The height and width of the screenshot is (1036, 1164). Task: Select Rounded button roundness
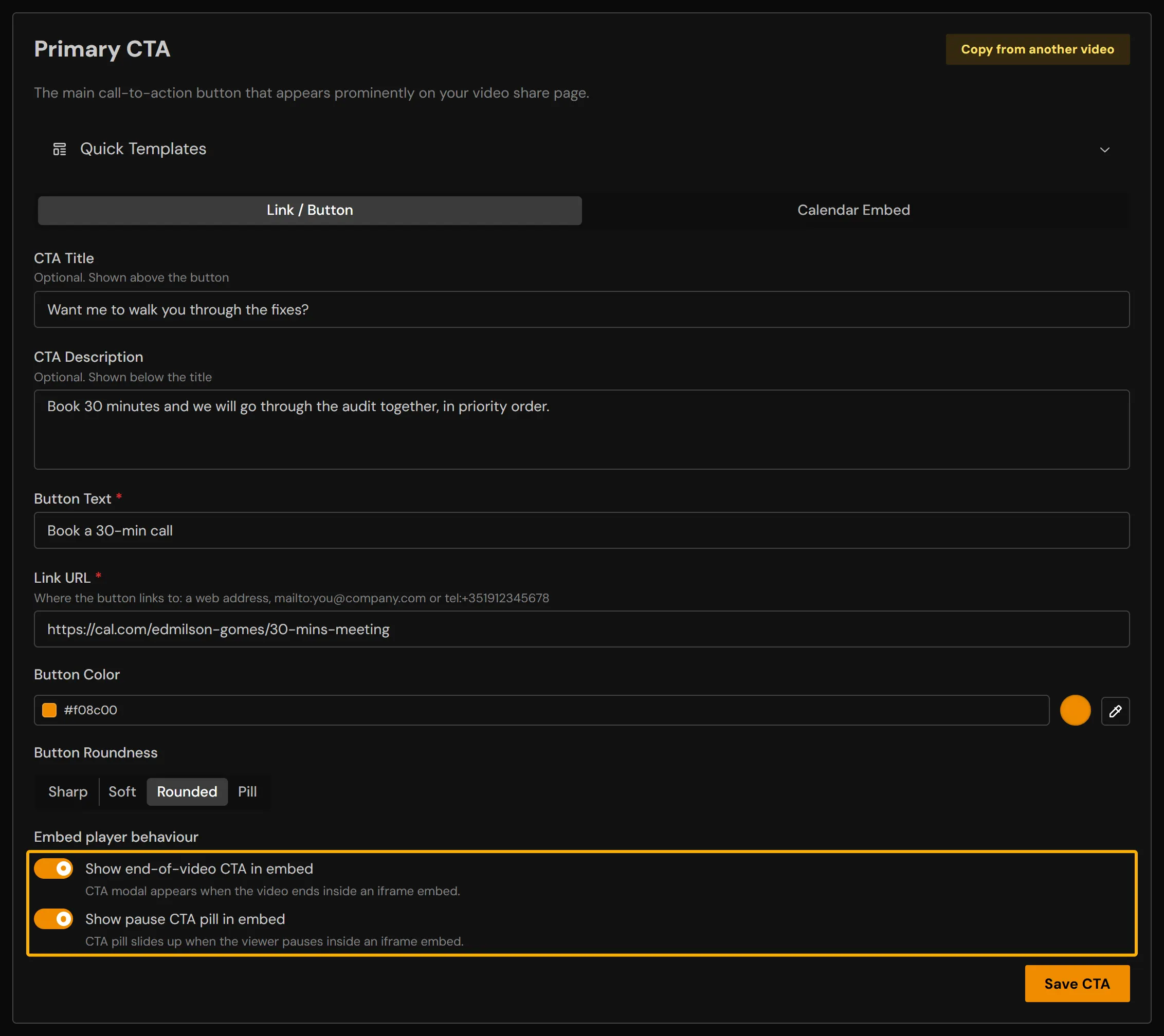pos(187,792)
